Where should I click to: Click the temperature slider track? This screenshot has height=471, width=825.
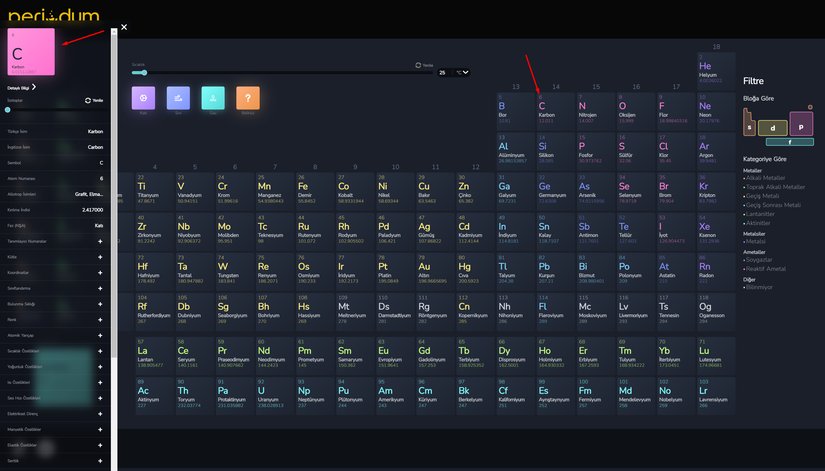tap(280, 72)
